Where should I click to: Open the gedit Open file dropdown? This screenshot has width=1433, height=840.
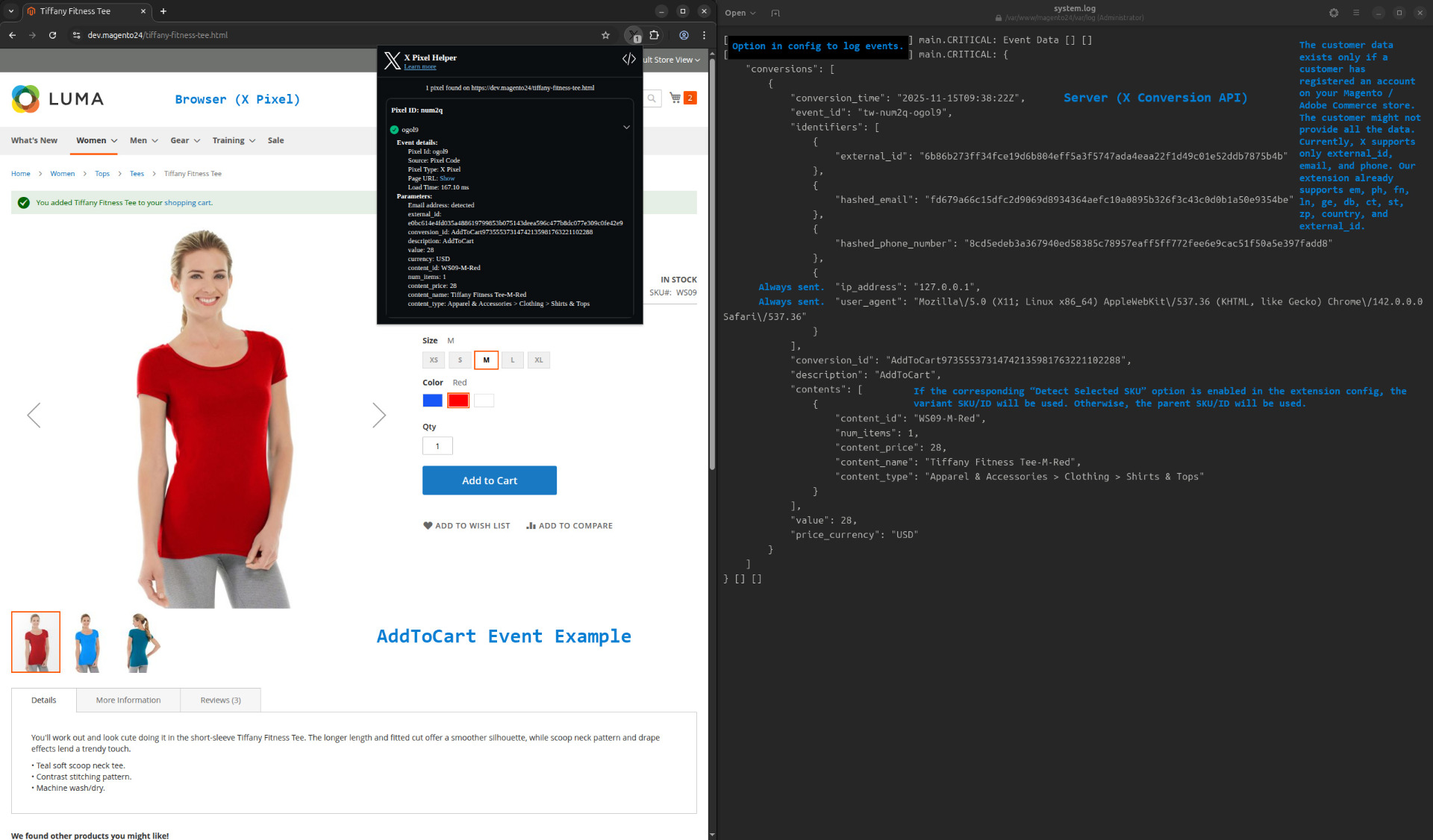pos(738,13)
